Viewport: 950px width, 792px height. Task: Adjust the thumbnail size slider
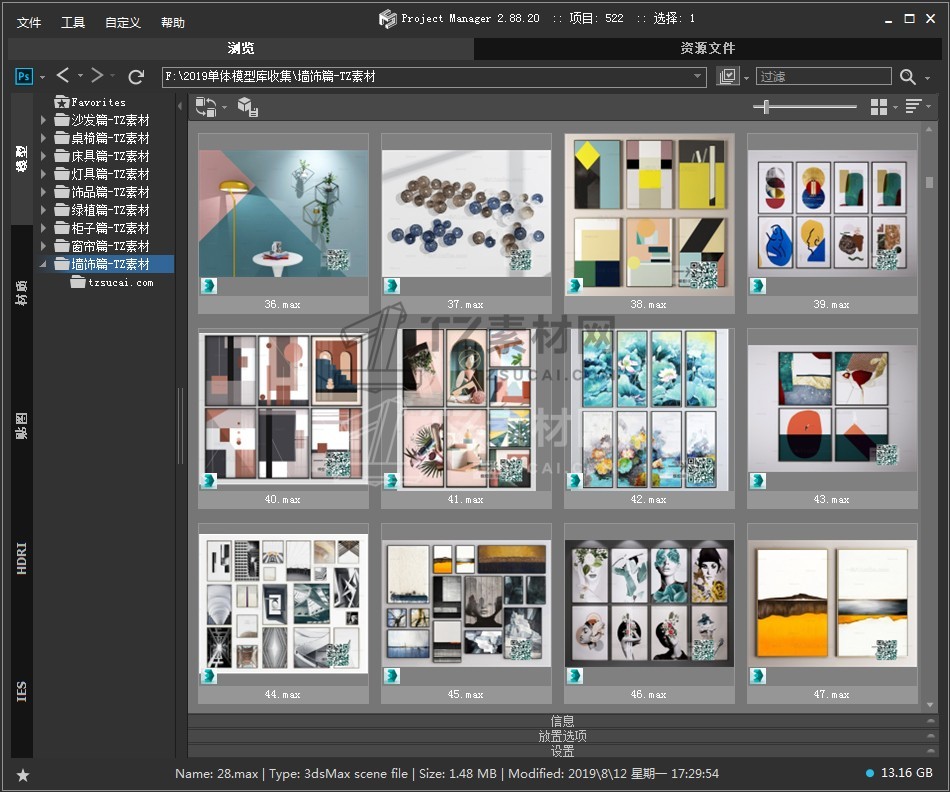click(767, 107)
